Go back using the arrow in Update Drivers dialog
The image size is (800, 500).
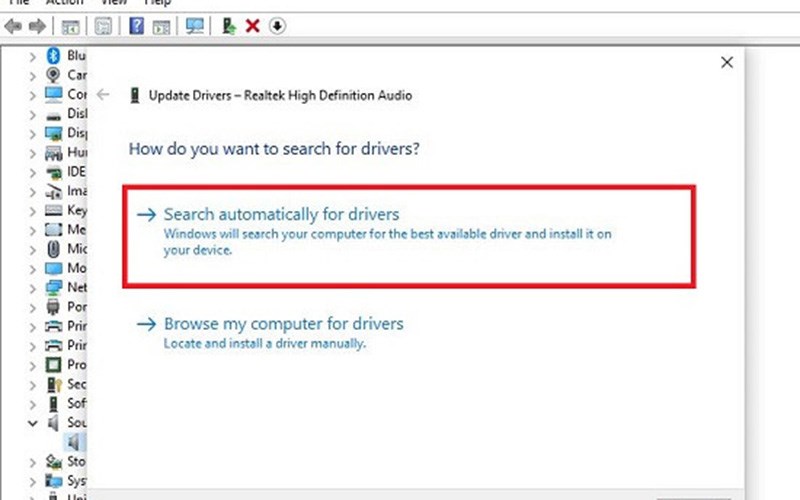(x=103, y=94)
